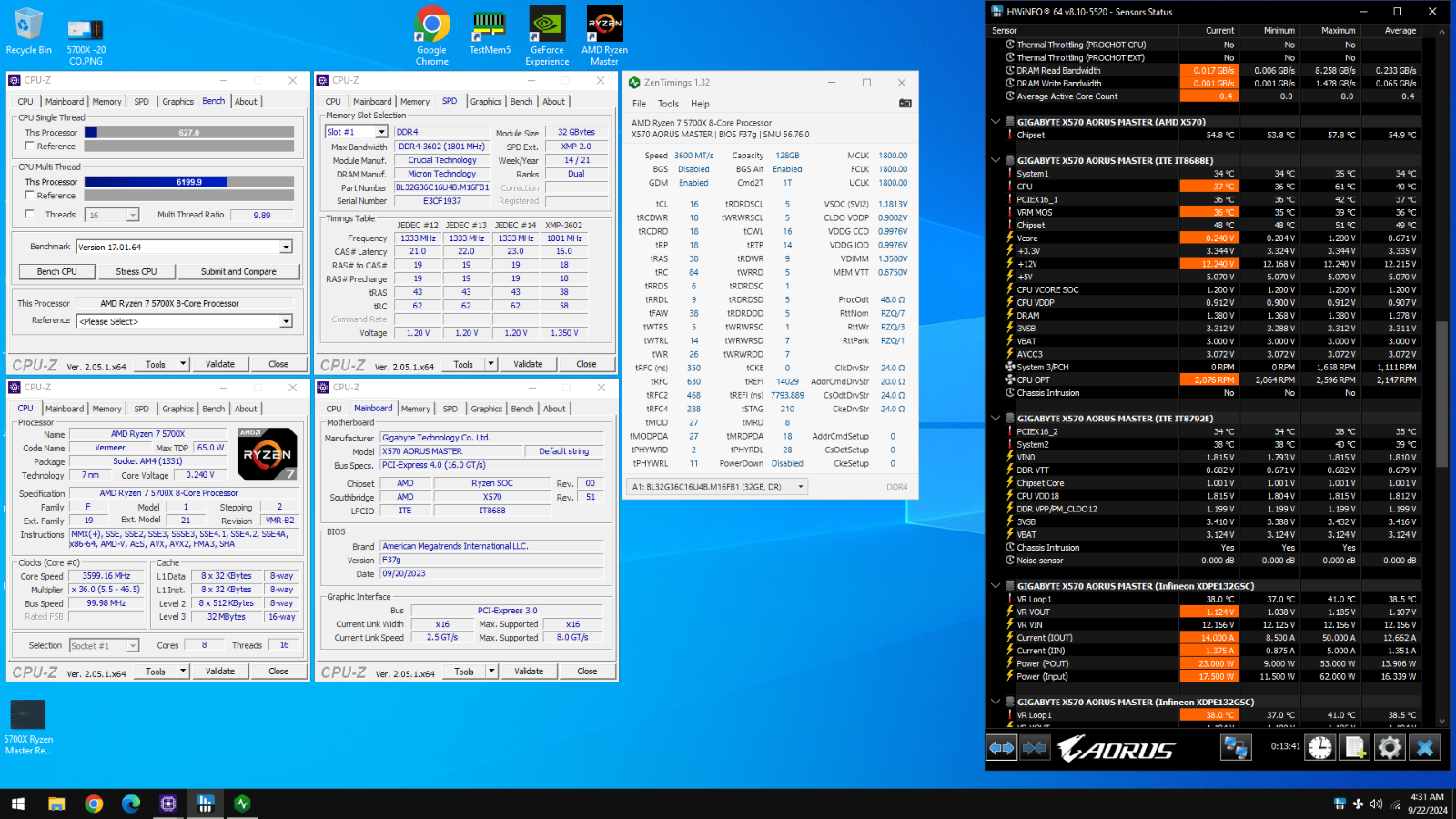Click the Bench CPU button
The image size is (1456, 819).
[x=56, y=271]
